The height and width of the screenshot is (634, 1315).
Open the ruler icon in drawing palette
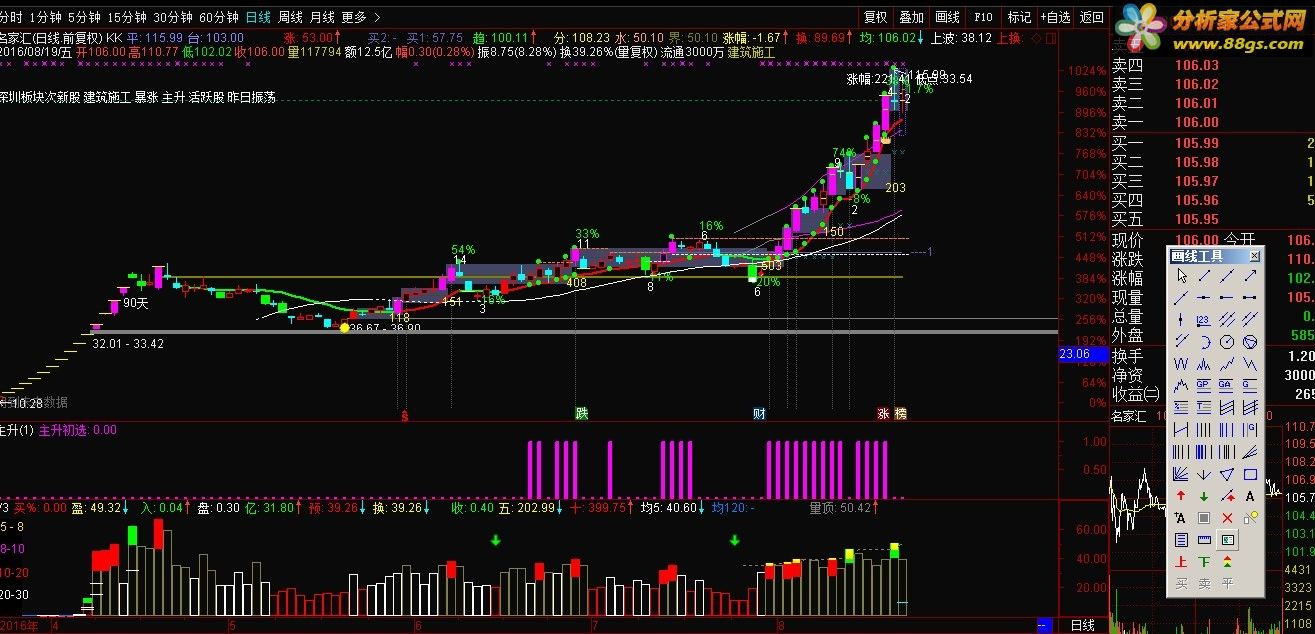(1203, 540)
